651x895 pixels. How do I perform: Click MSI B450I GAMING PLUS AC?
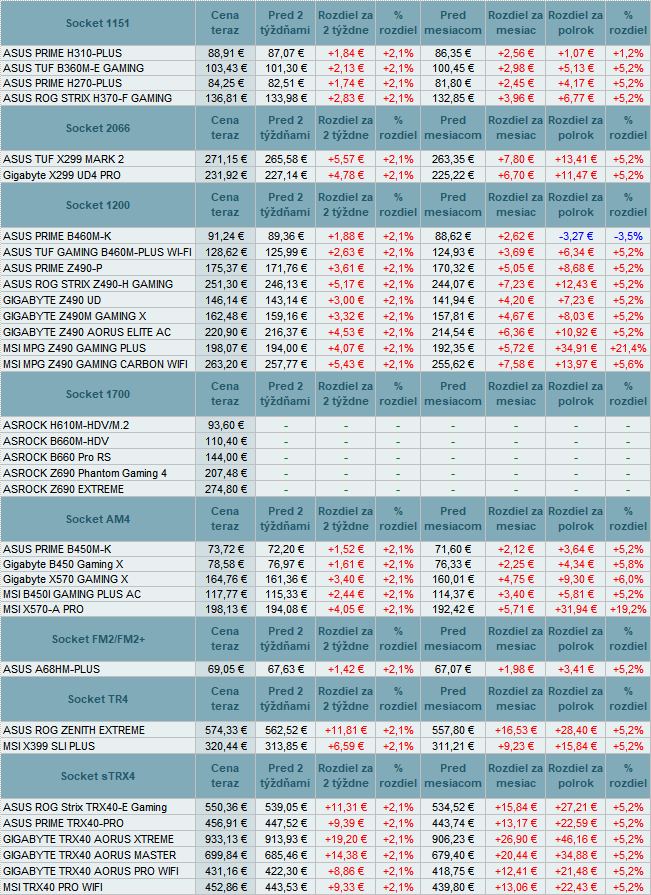coord(72,594)
